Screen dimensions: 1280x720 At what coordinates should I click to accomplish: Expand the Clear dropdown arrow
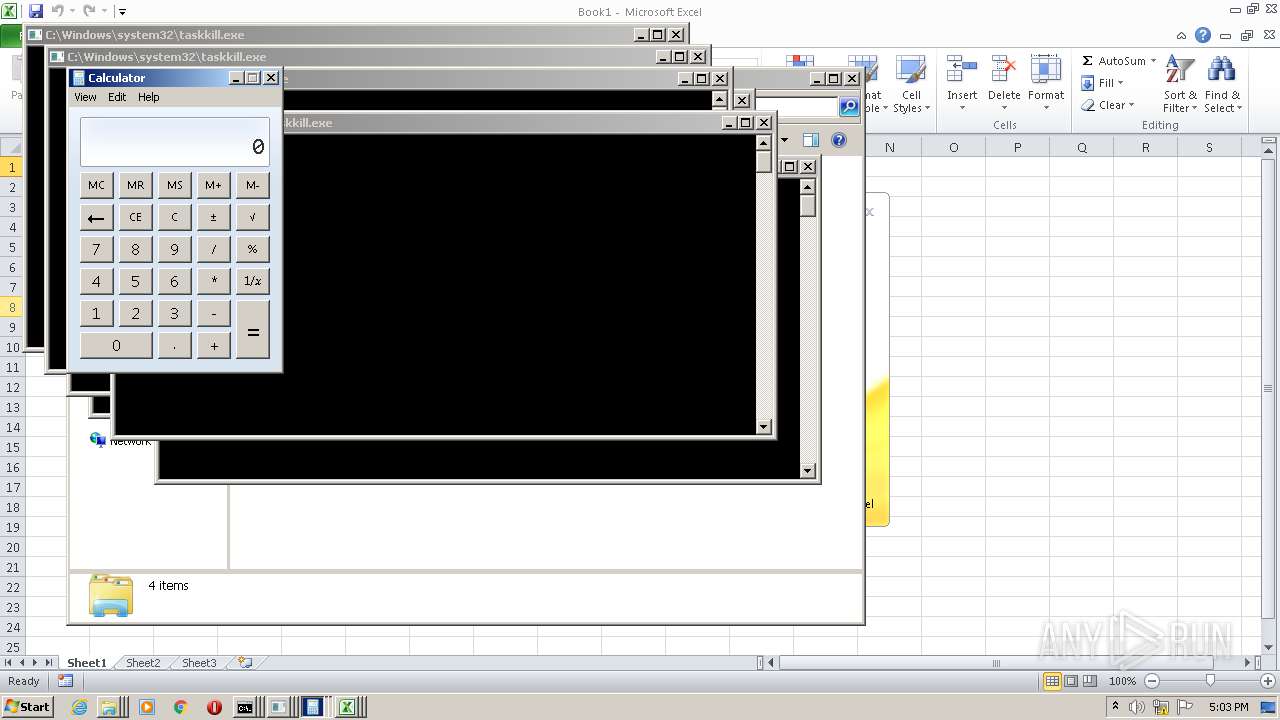point(1131,105)
